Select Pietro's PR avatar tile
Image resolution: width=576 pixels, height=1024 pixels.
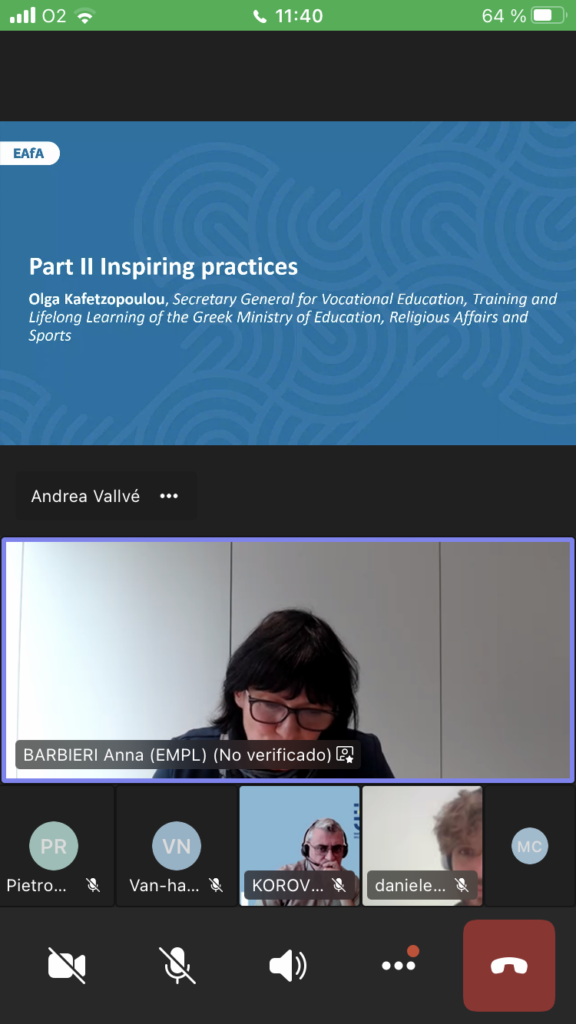[x=57, y=846]
